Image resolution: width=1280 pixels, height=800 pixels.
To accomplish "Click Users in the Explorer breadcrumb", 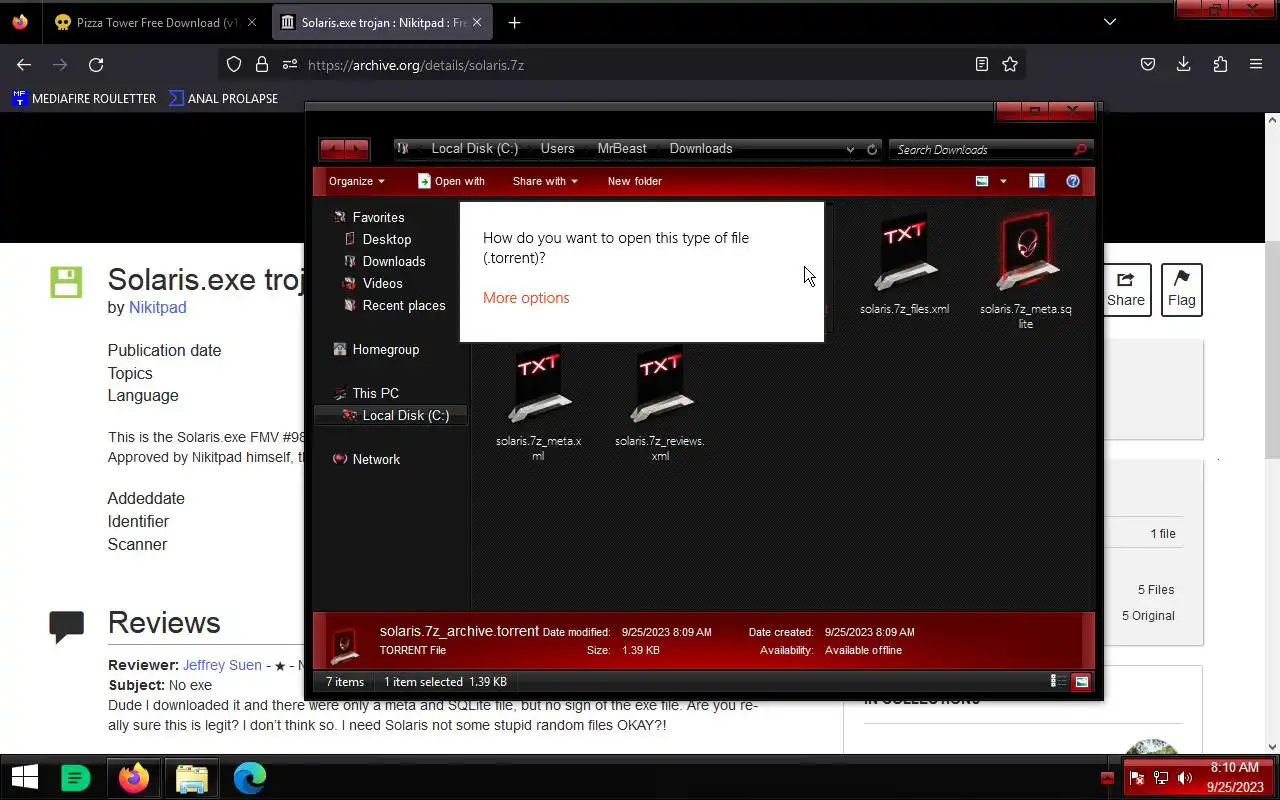I will [x=557, y=148].
